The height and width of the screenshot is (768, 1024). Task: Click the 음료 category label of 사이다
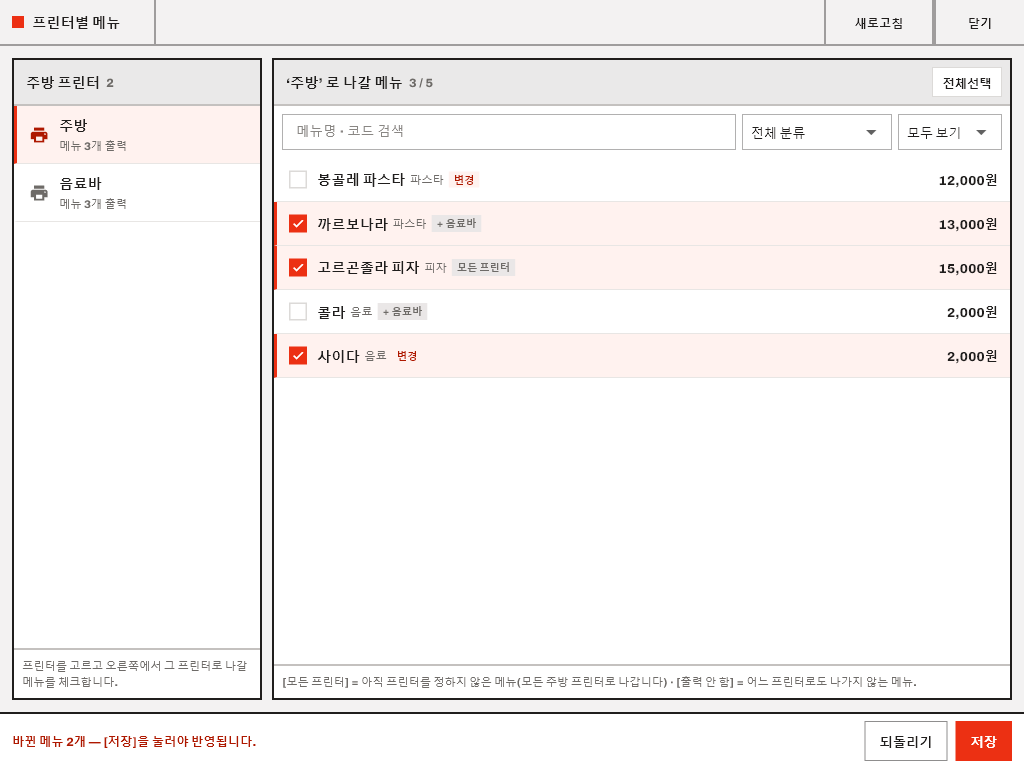coord(376,355)
